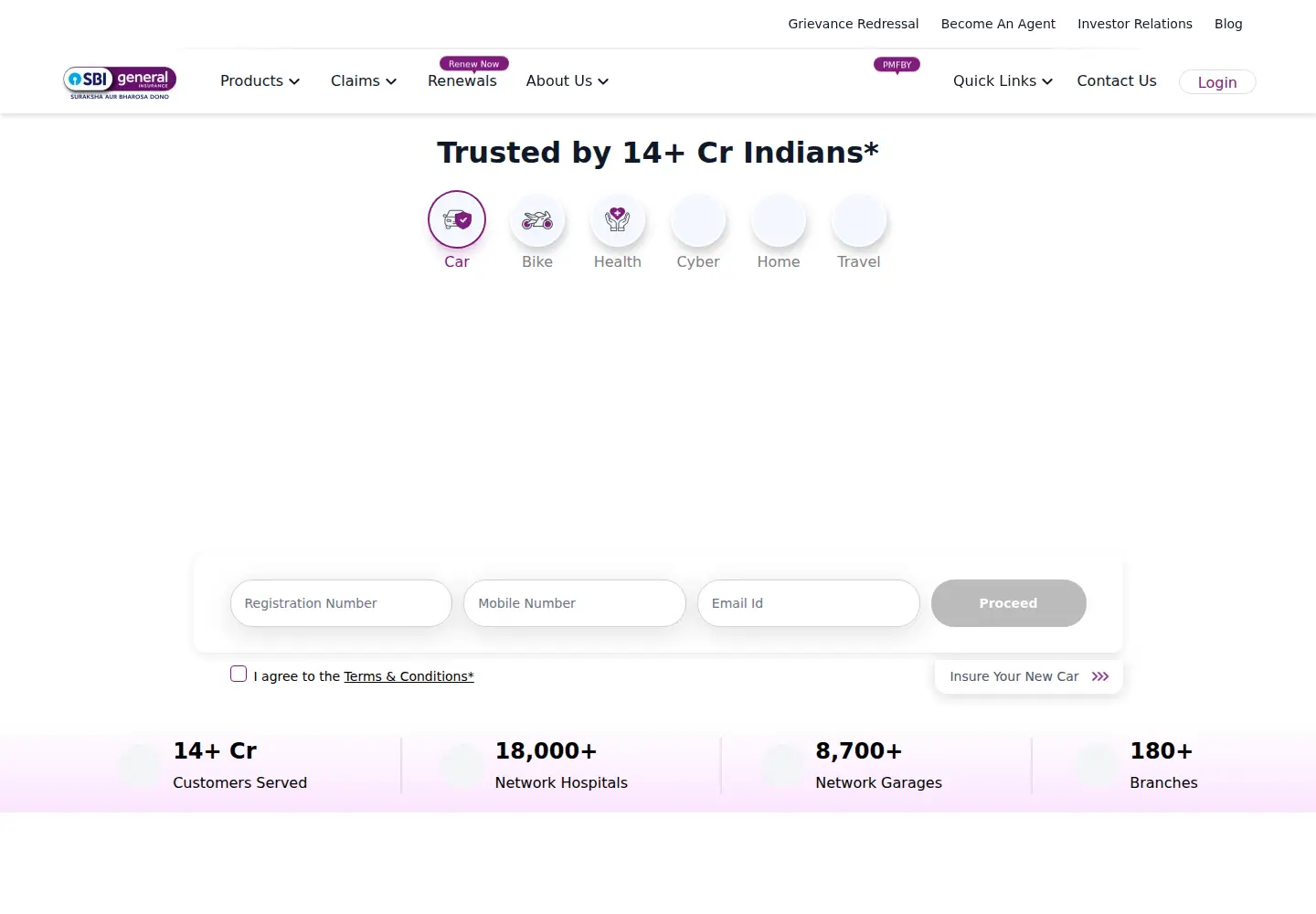Open the About Us menu
Viewport: 1316px width, 914px height.
(568, 80)
